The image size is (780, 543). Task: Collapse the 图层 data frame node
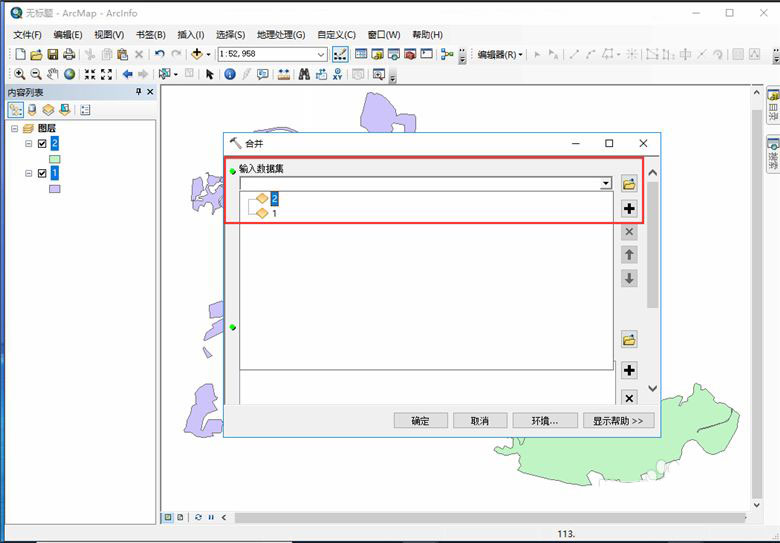pos(14,129)
